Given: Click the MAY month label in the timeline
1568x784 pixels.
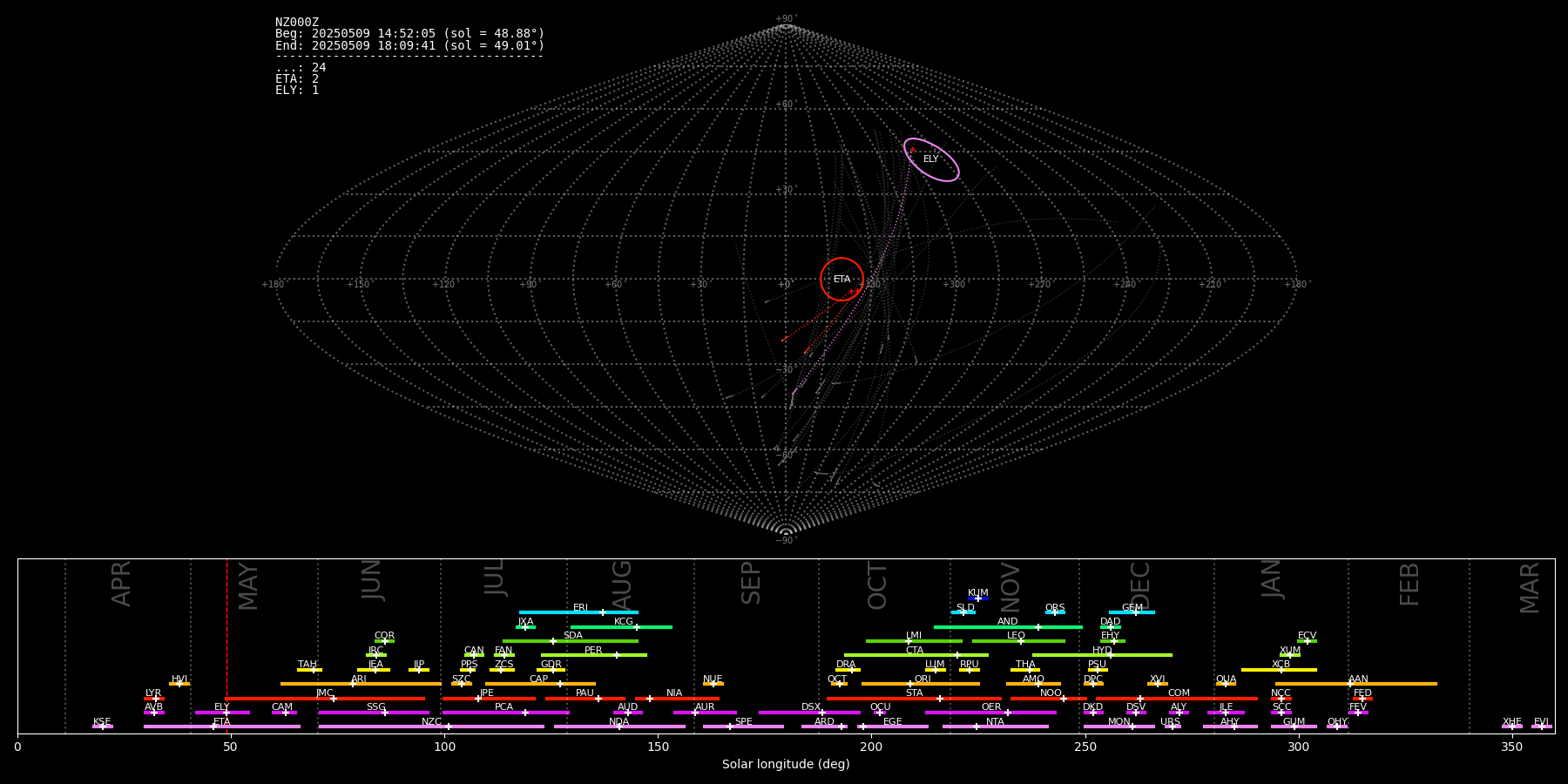Looking at the screenshot, I should 248,586.
